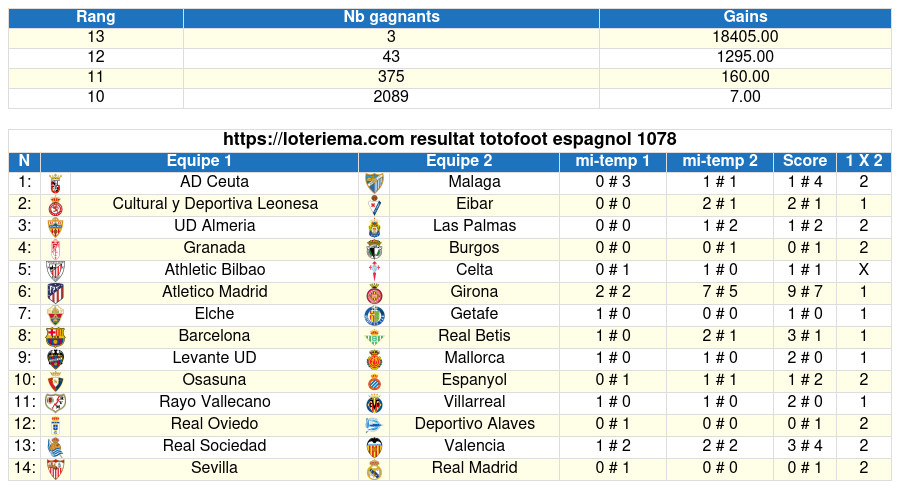Select the Villarreal yellow crest icon
The image size is (900, 500).
374,403
